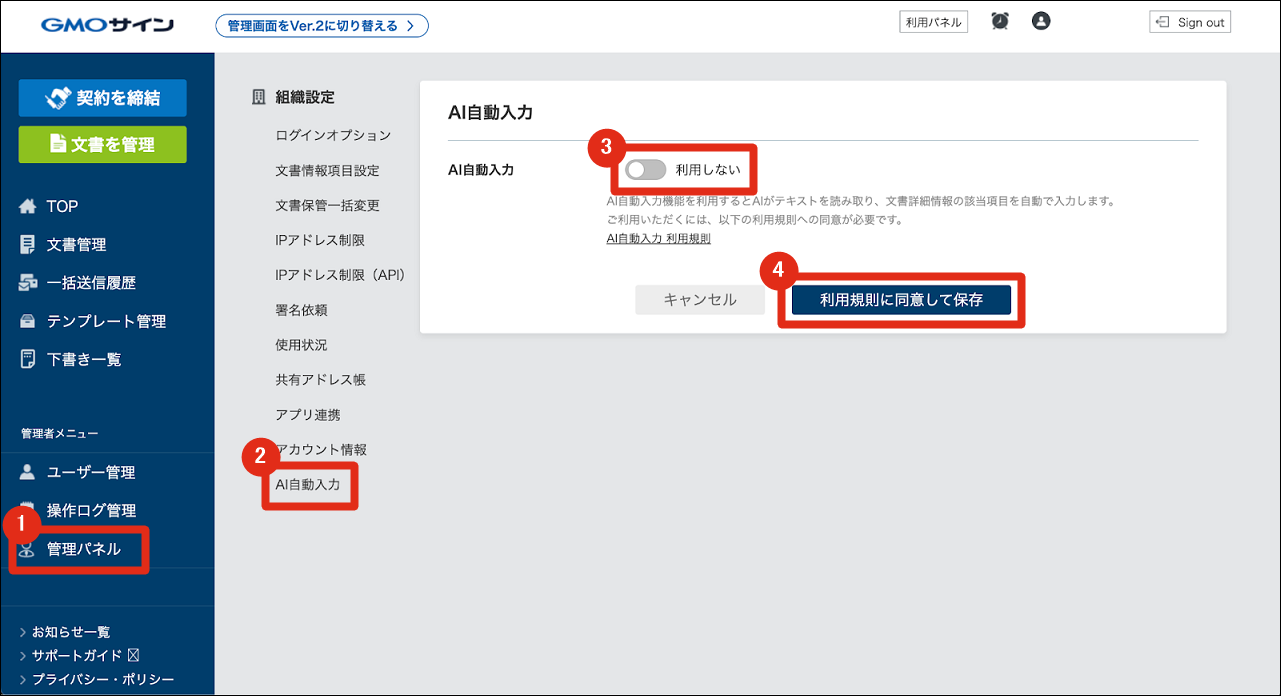Expand the お知らせ一覧 chevron link
This screenshot has width=1281, height=696.
(x=23, y=632)
